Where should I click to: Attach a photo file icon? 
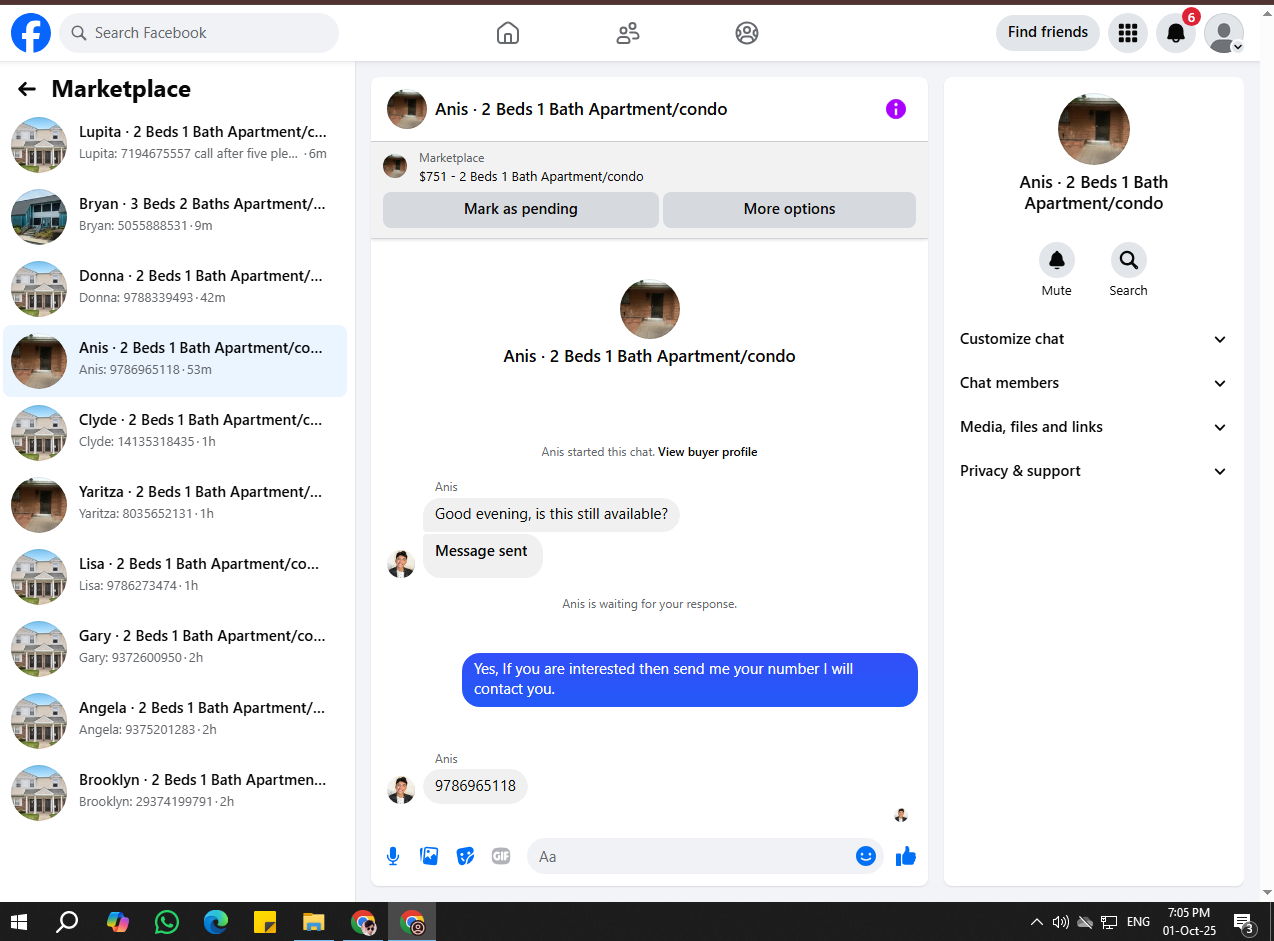[430, 856]
